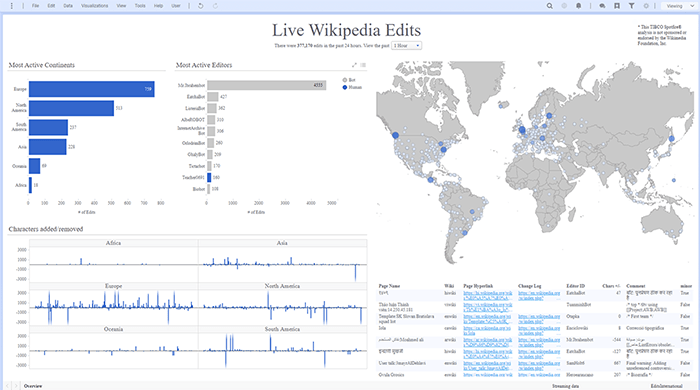This screenshot has width=700, height=390.
Task: Toggle the Human legend marker
Action: coord(345,87)
